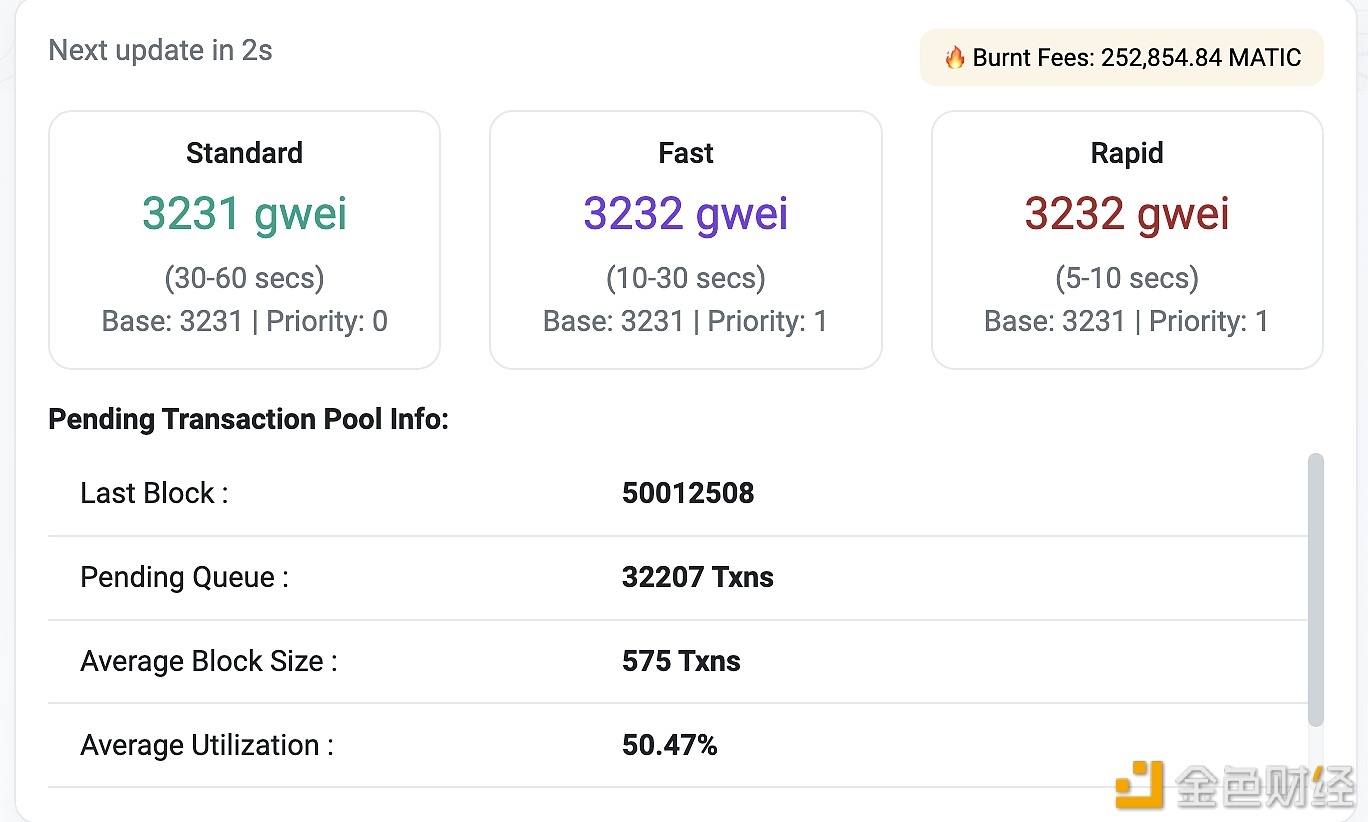Click the Rapid gas price card title
This screenshot has width=1368, height=822.
[1127, 153]
